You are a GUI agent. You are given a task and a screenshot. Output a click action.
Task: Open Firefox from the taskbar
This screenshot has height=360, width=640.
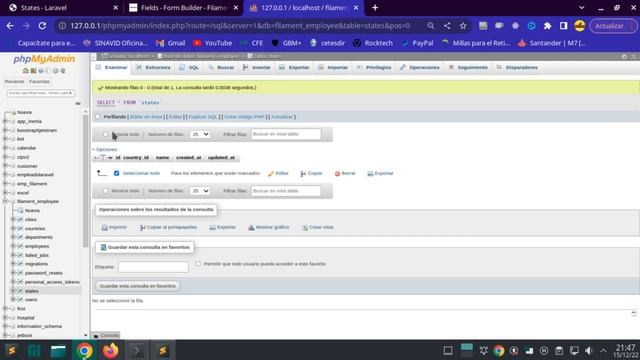110,351
